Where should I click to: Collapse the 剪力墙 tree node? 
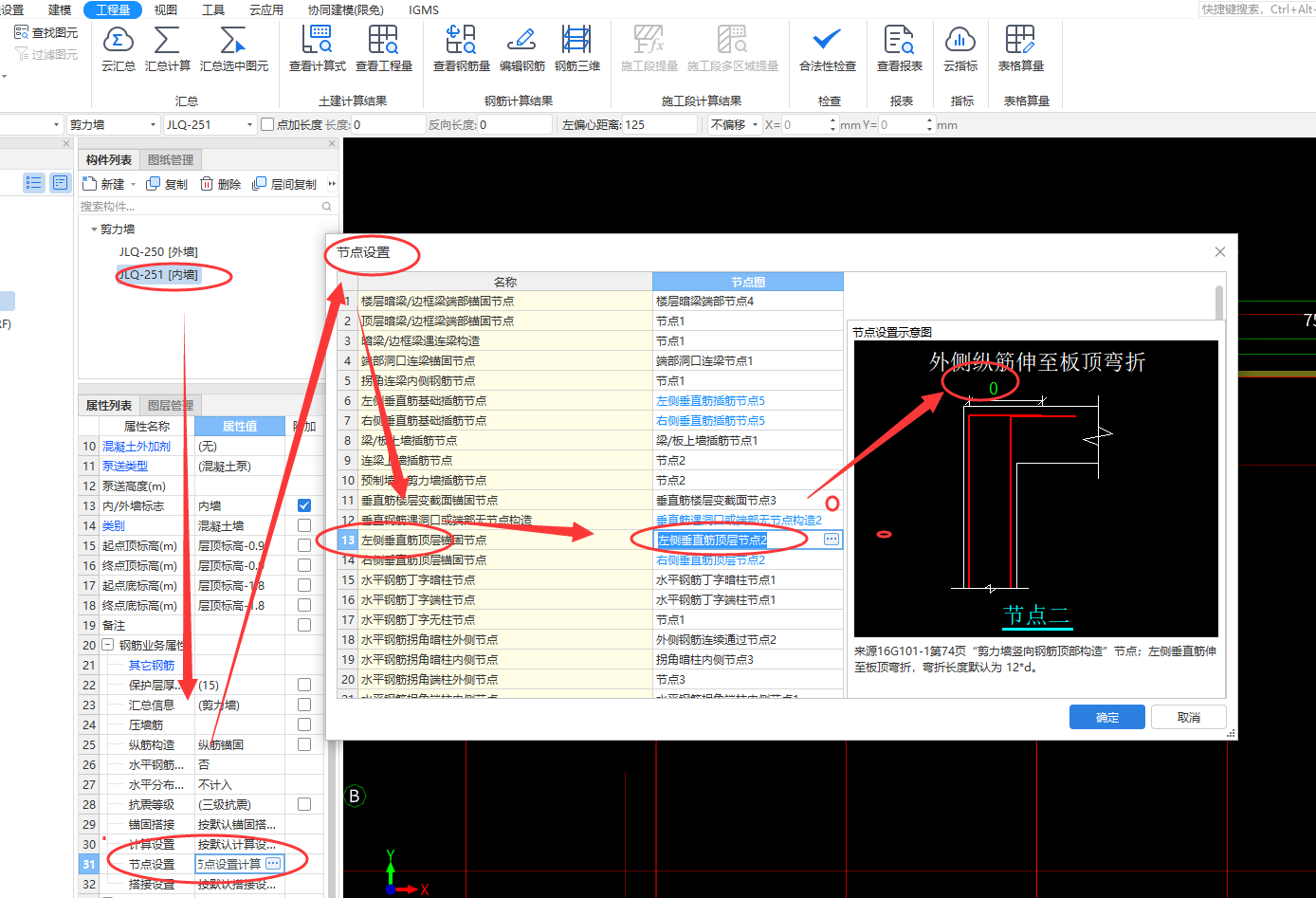click(94, 229)
